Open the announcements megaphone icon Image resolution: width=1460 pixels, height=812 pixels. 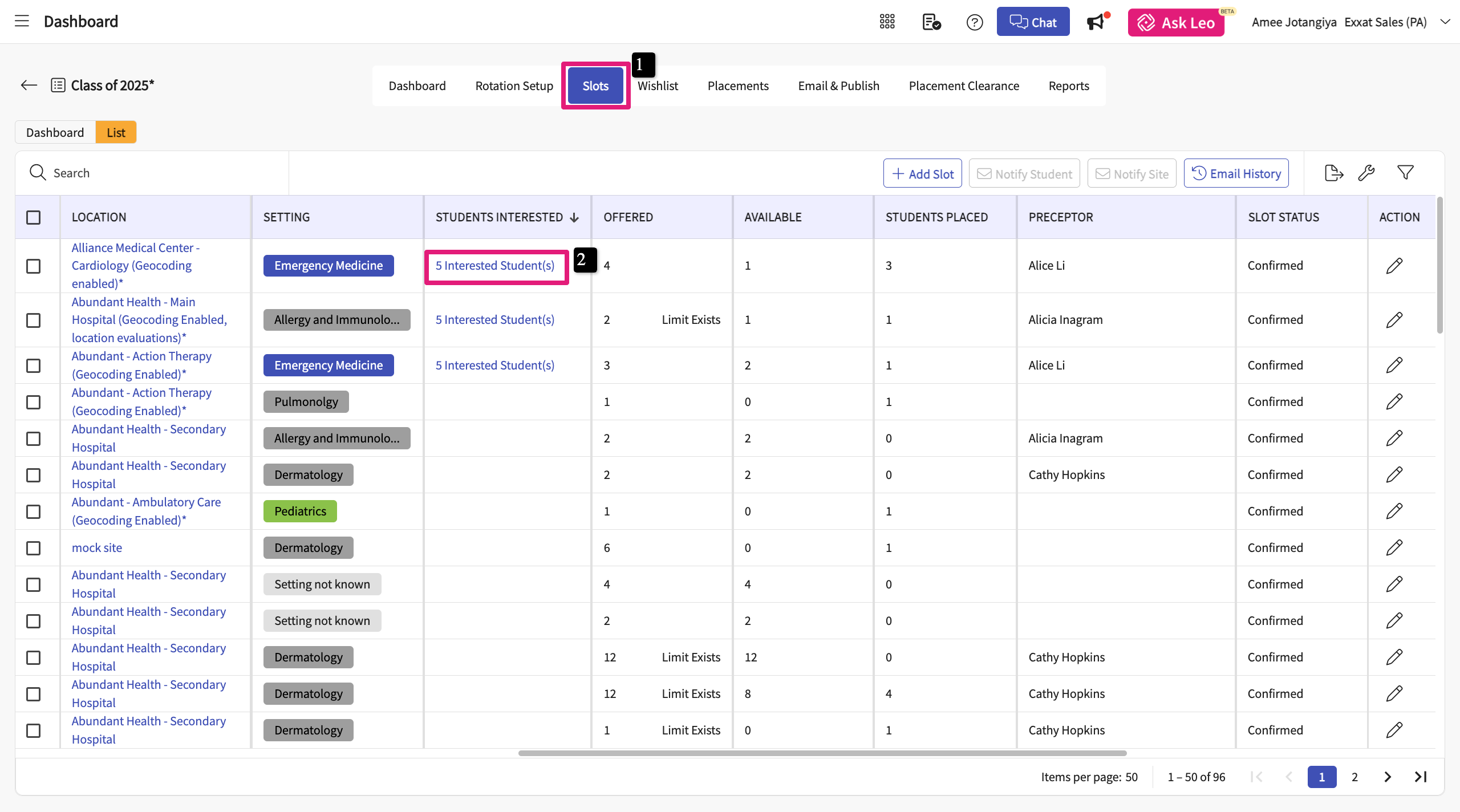coord(1096,22)
